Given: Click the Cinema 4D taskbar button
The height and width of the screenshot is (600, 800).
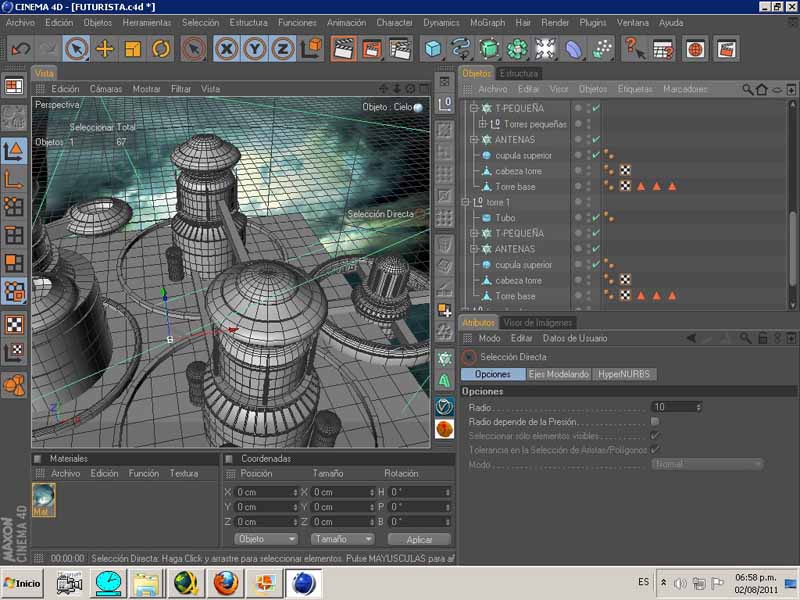Looking at the screenshot, I should point(304,583).
